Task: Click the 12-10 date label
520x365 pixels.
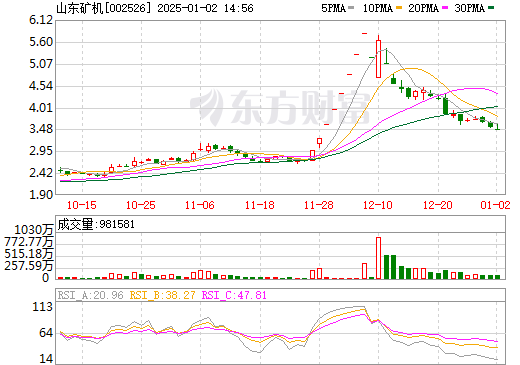Action: tap(378, 205)
